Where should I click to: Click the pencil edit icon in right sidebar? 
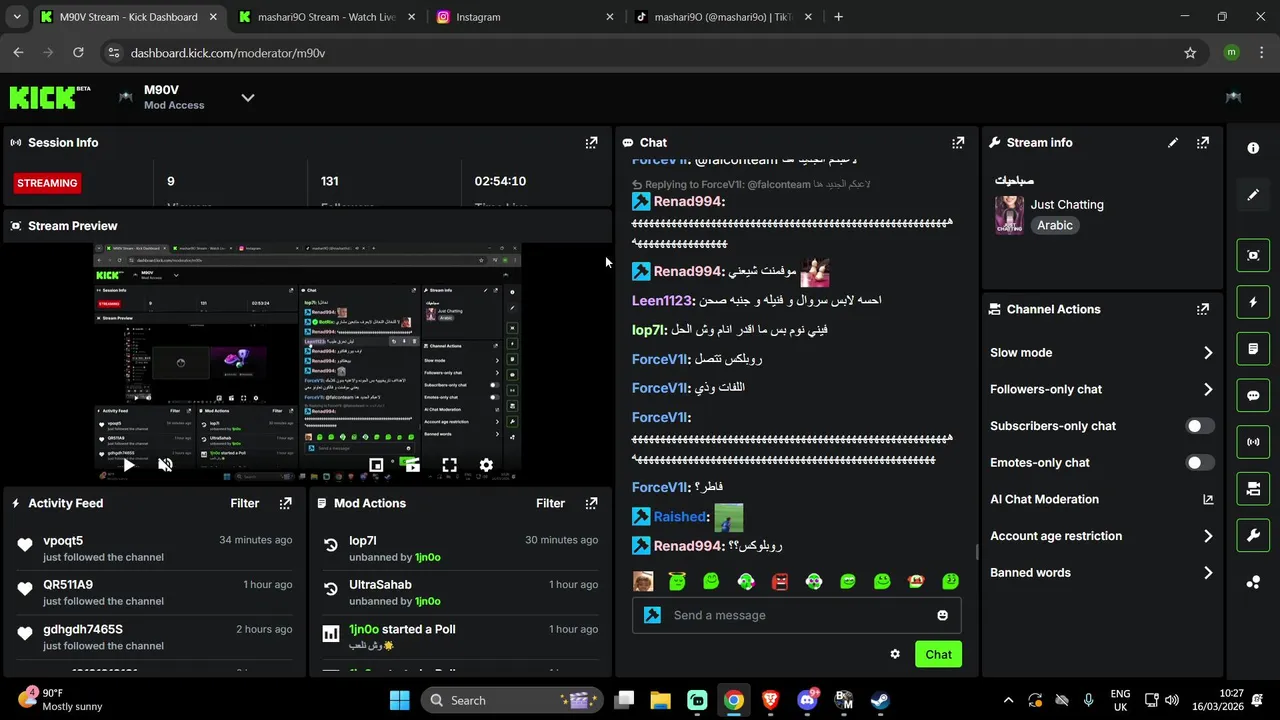(1253, 195)
